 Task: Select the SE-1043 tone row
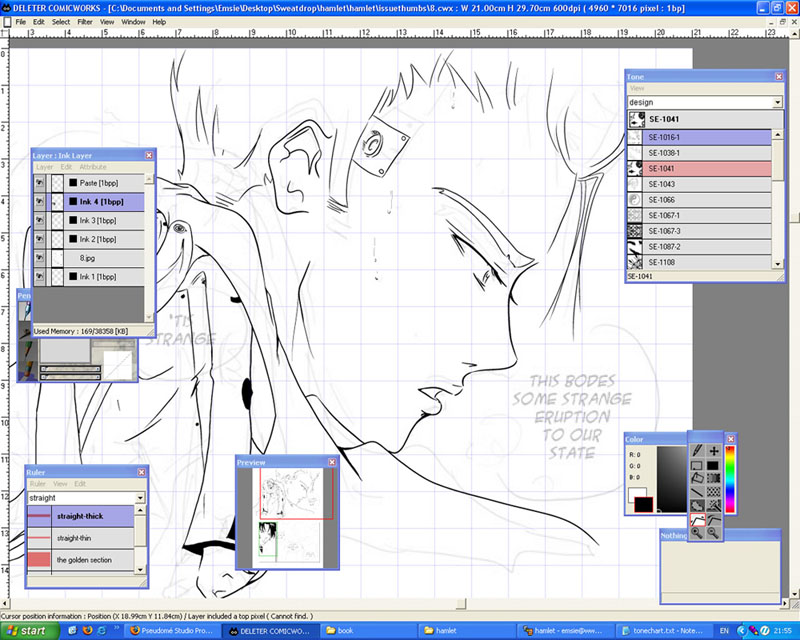(x=699, y=184)
